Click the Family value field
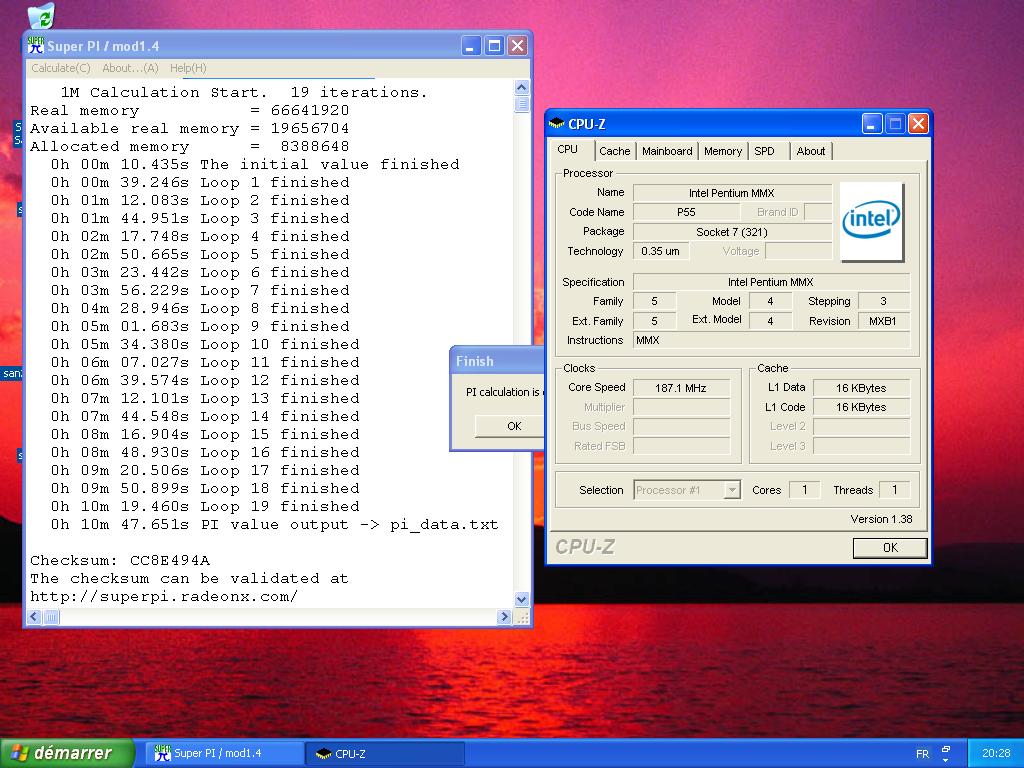The height and width of the screenshot is (768, 1024). point(654,301)
